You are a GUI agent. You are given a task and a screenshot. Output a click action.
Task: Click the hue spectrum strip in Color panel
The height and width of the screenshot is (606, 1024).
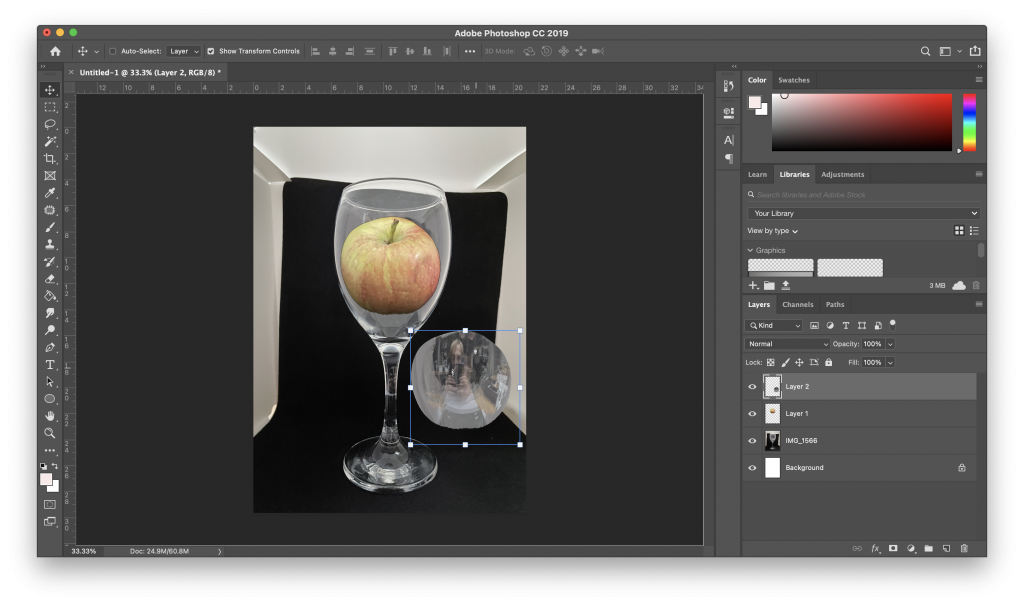coord(968,121)
